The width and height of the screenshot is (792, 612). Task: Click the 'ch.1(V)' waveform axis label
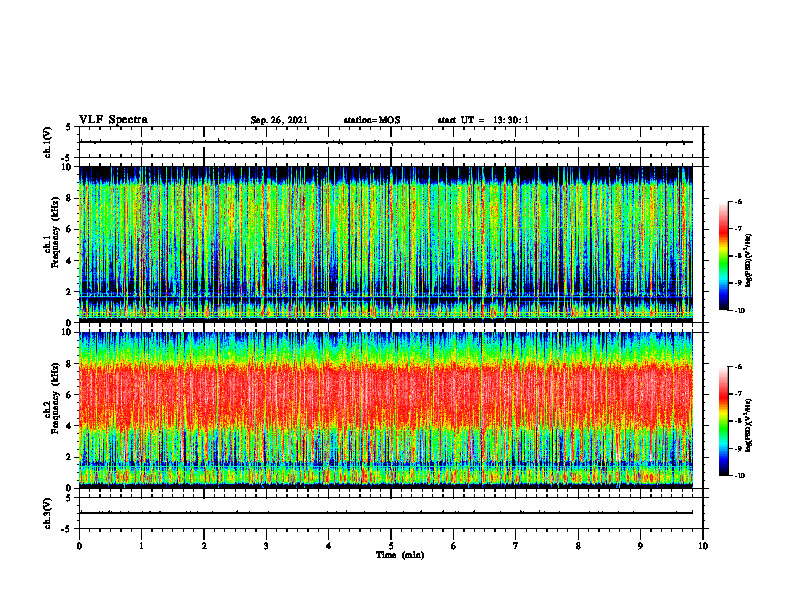point(47,142)
